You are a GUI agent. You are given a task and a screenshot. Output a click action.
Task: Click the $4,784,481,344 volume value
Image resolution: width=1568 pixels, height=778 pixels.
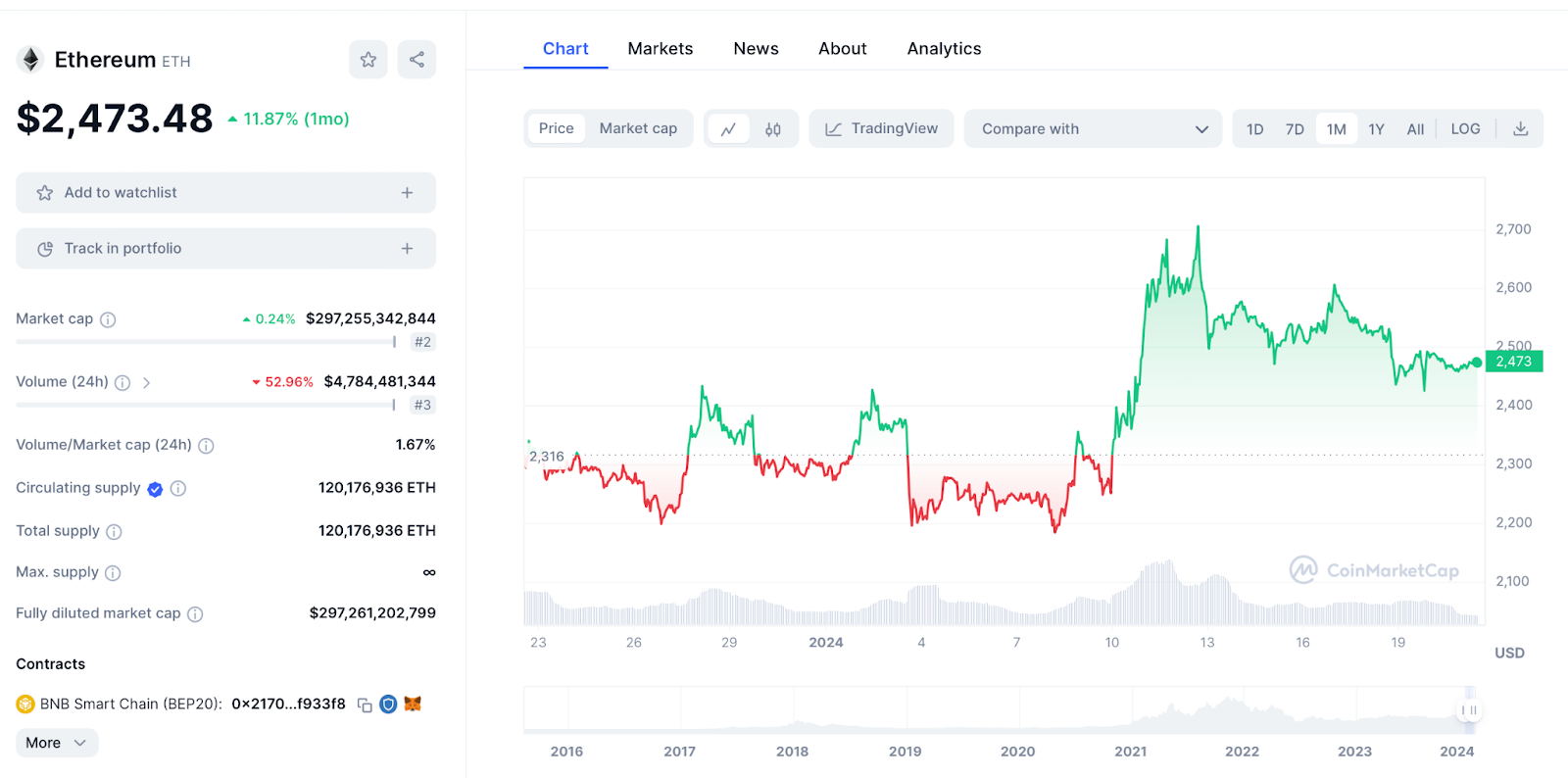379,381
